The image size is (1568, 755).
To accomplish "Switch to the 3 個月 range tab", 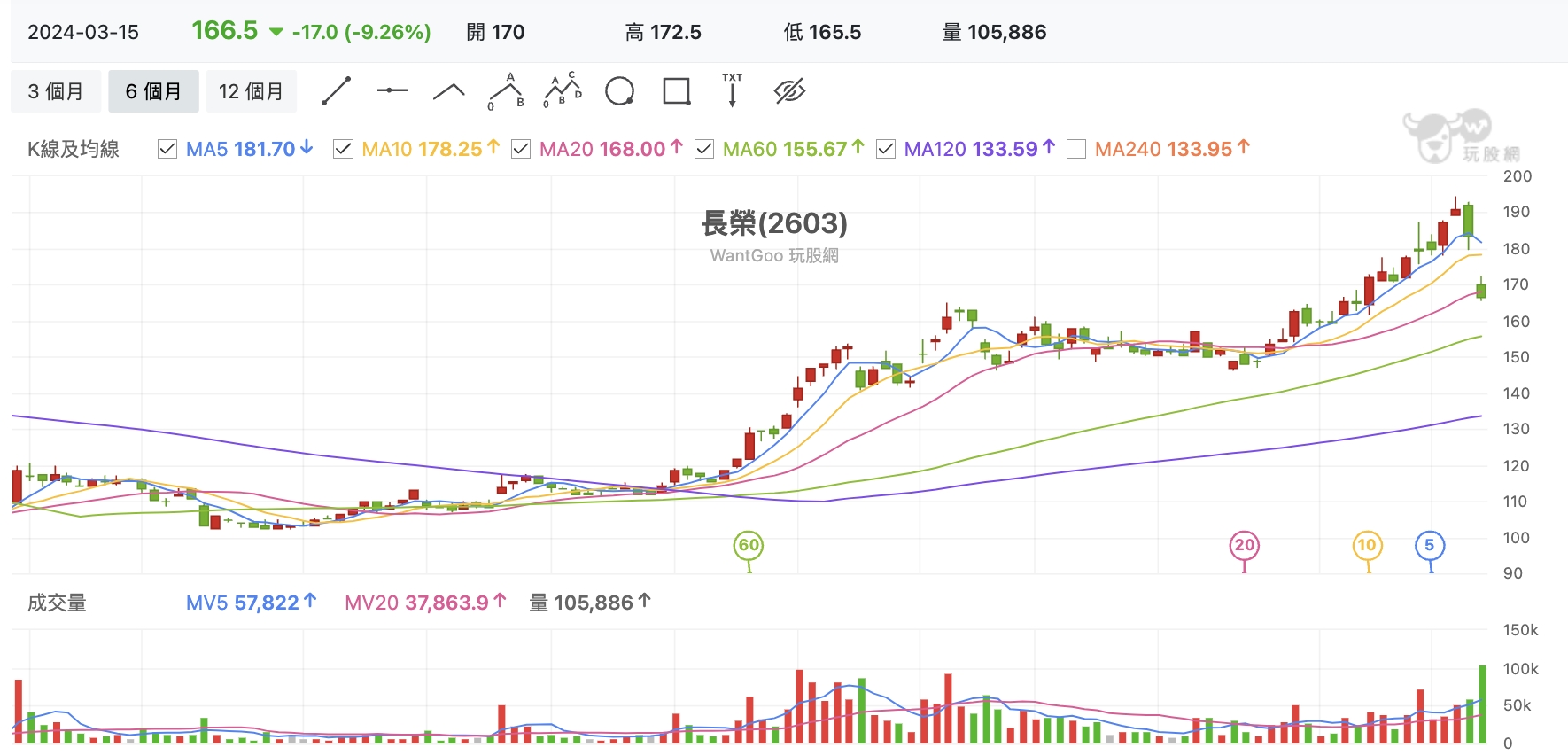I will (x=56, y=91).
